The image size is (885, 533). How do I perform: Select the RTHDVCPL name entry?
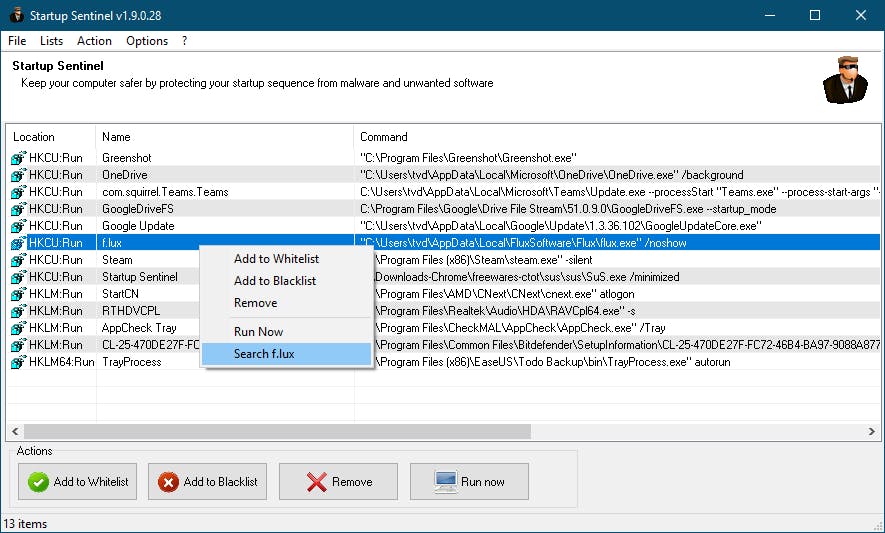pyautogui.click(x=130, y=311)
